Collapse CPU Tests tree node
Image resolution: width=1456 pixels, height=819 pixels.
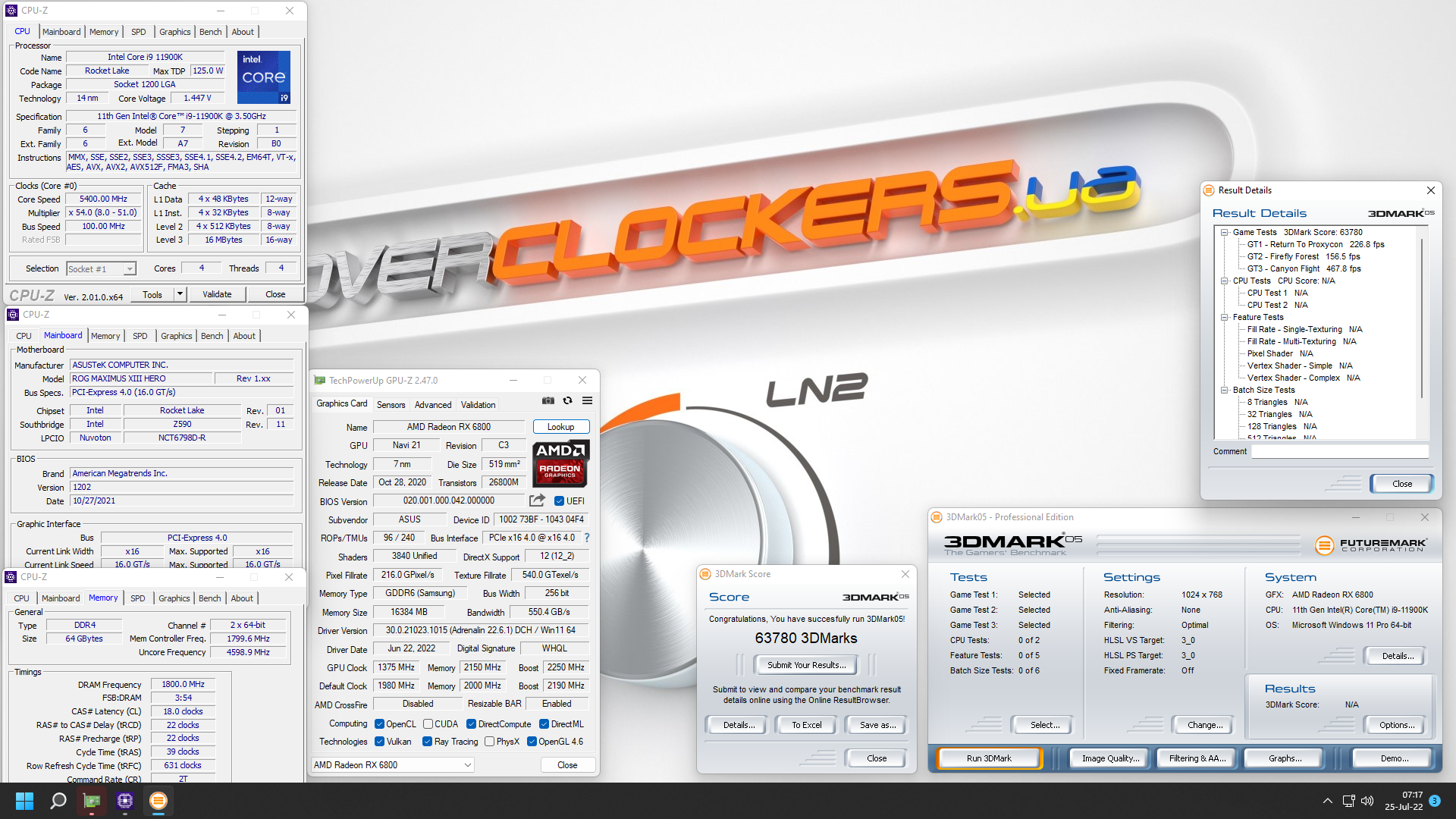point(1224,281)
